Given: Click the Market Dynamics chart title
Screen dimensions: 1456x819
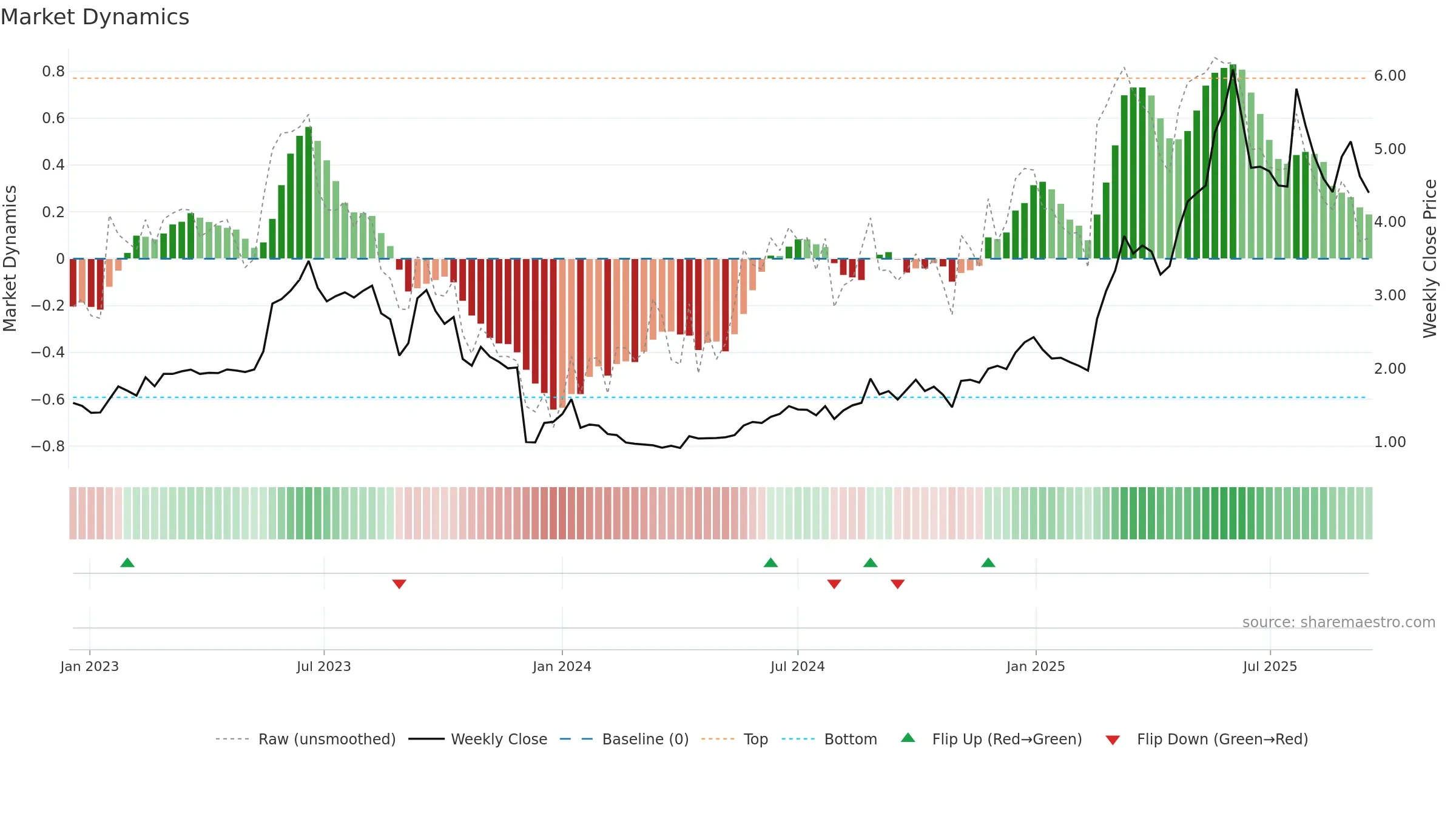Looking at the screenshot, I should tap(95, 17).
